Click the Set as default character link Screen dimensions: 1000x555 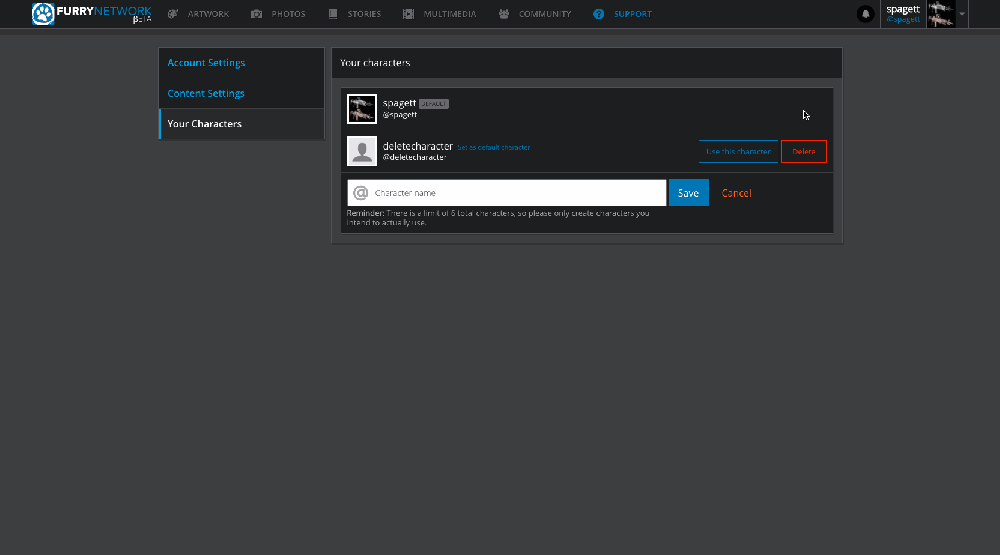[x=494, y=147]
